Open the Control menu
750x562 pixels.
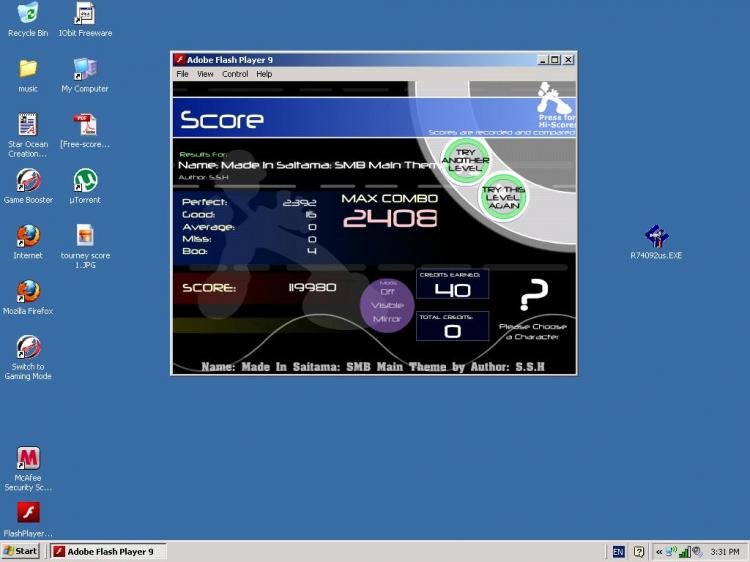(235, 74)
